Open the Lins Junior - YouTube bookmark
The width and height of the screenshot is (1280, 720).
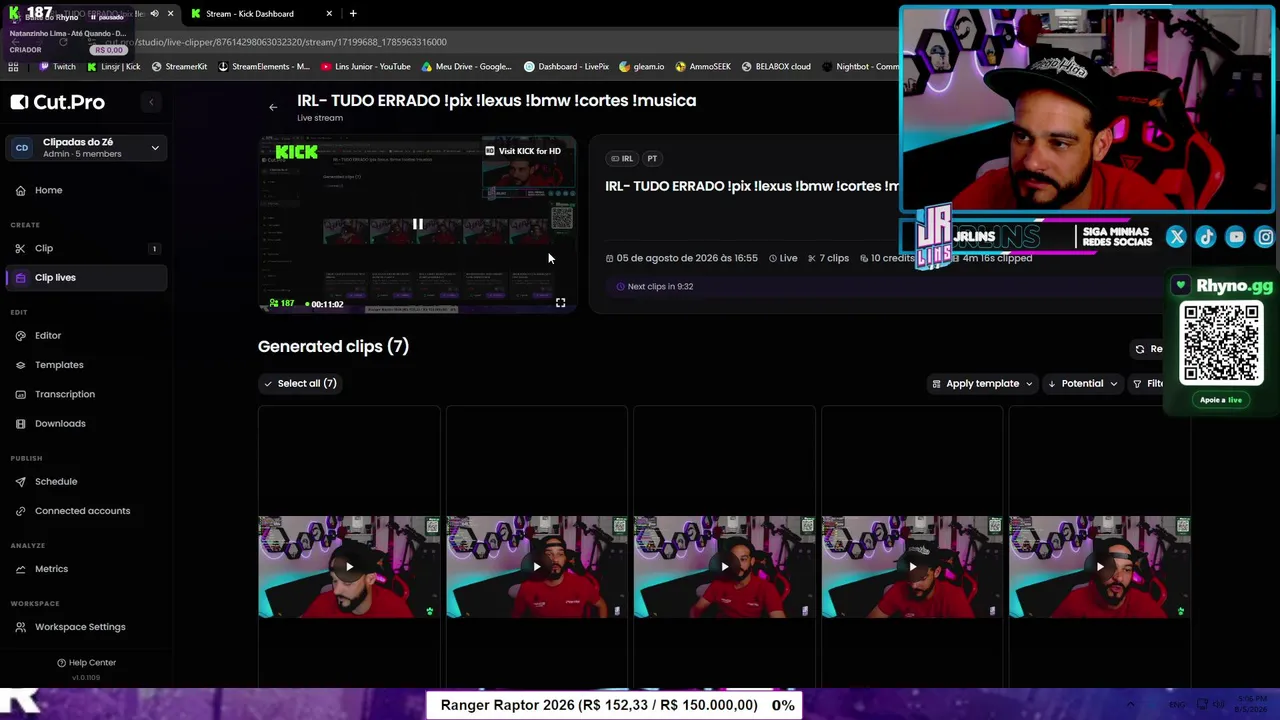[x=366, y=67]
